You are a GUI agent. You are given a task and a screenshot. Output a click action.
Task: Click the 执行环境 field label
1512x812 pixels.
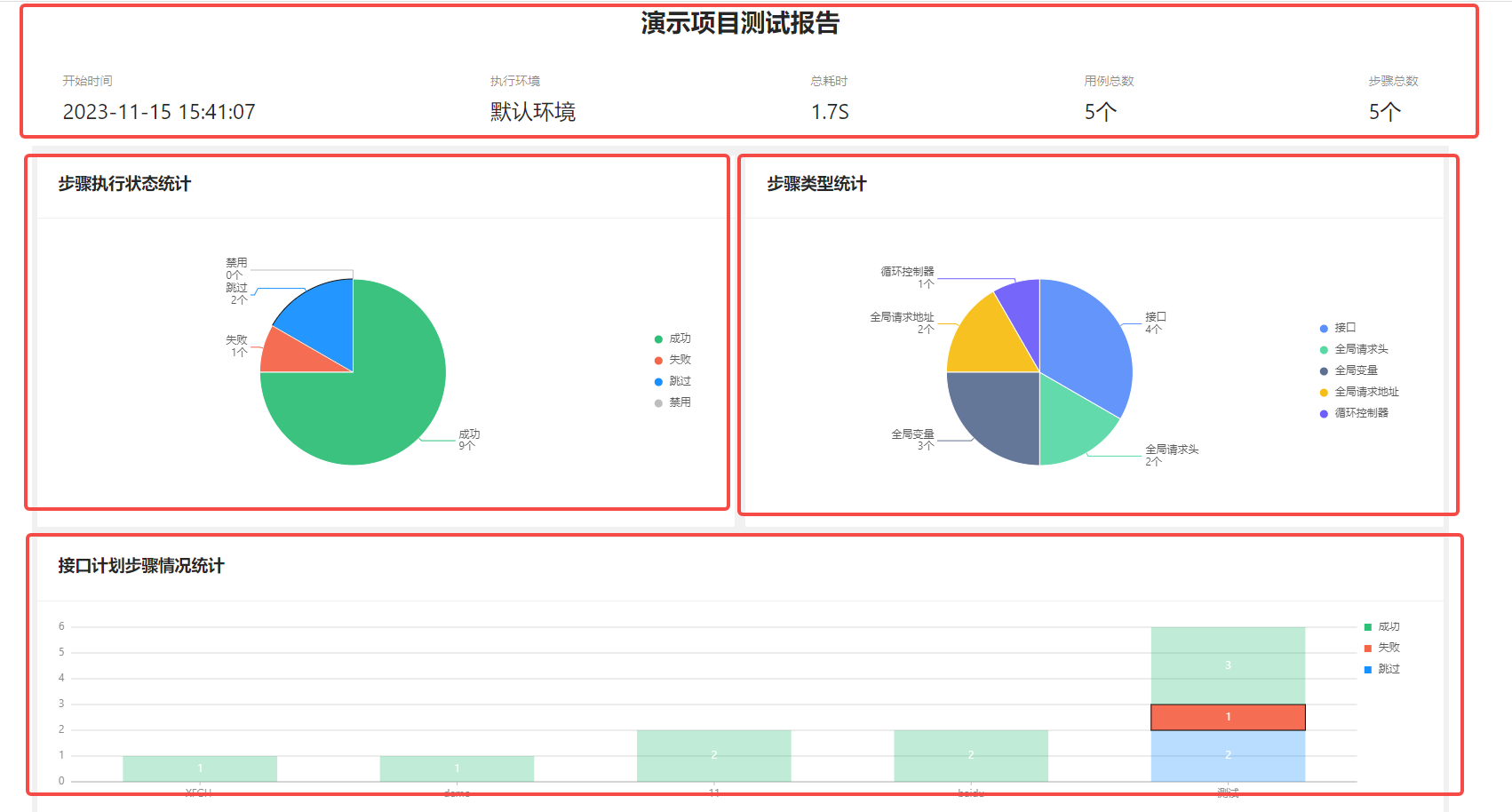(x=515, y=81)
